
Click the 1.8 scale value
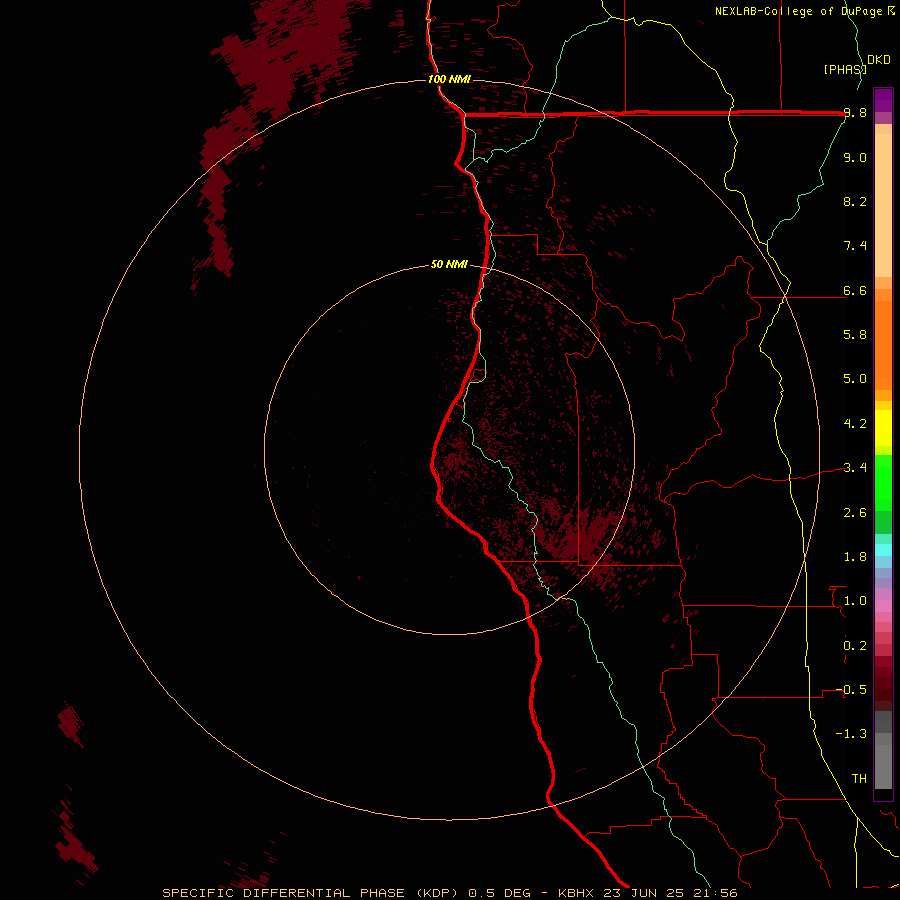click(x=855, y=557)
